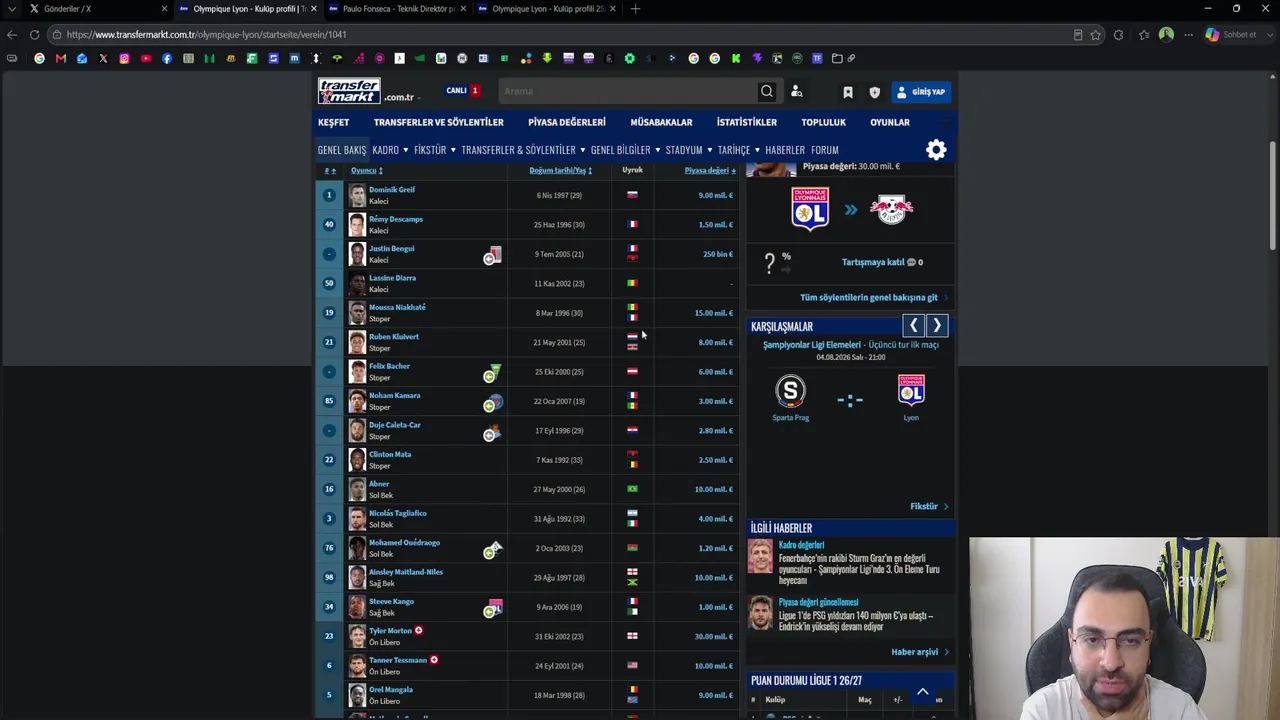Screen dimensions: 1280x720
Task: Click the transfer badge icon in Mohamed Ouédraogo row
Action: (492, 550)
